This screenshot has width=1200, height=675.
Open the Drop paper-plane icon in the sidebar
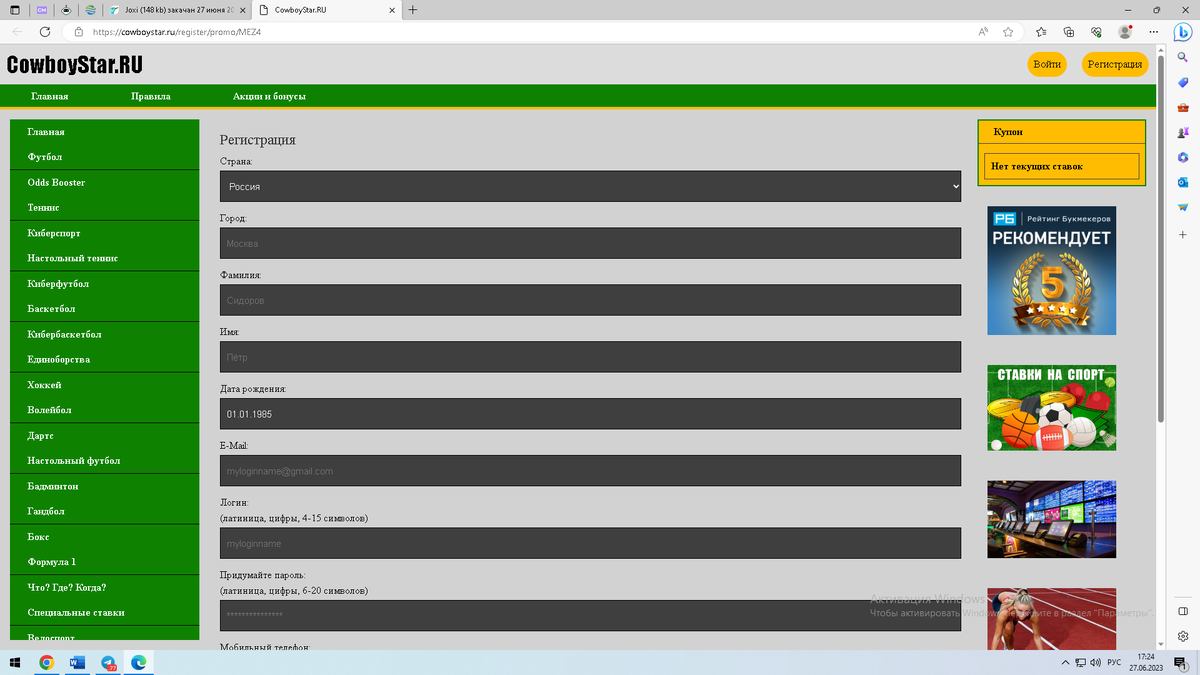tap(1183, 208)
